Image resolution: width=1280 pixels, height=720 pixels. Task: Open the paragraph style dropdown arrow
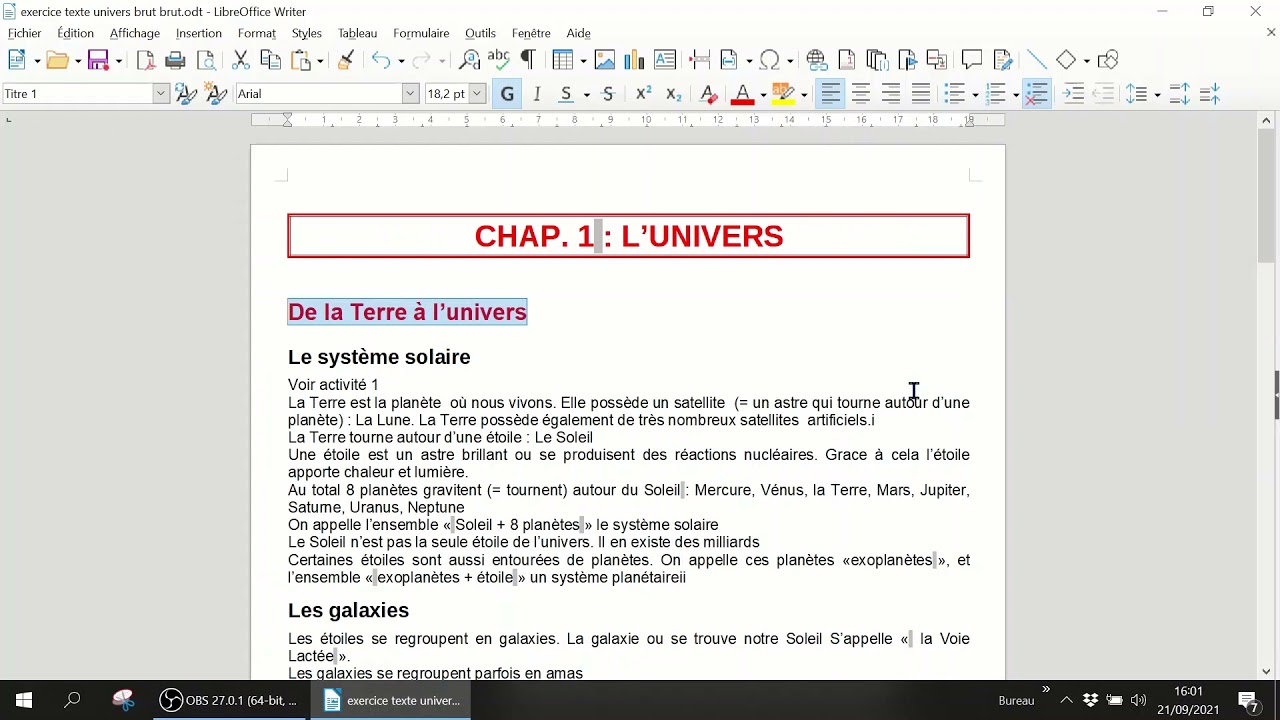160,94
